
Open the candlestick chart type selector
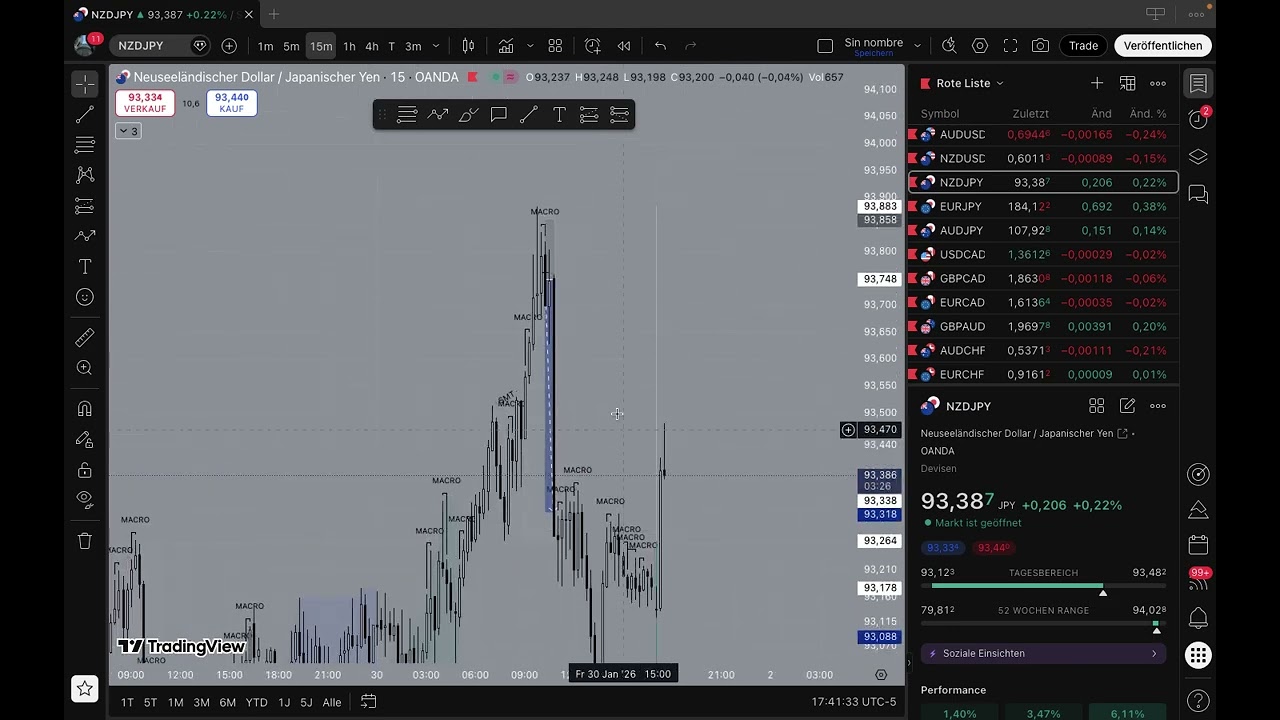pos(468,46)
